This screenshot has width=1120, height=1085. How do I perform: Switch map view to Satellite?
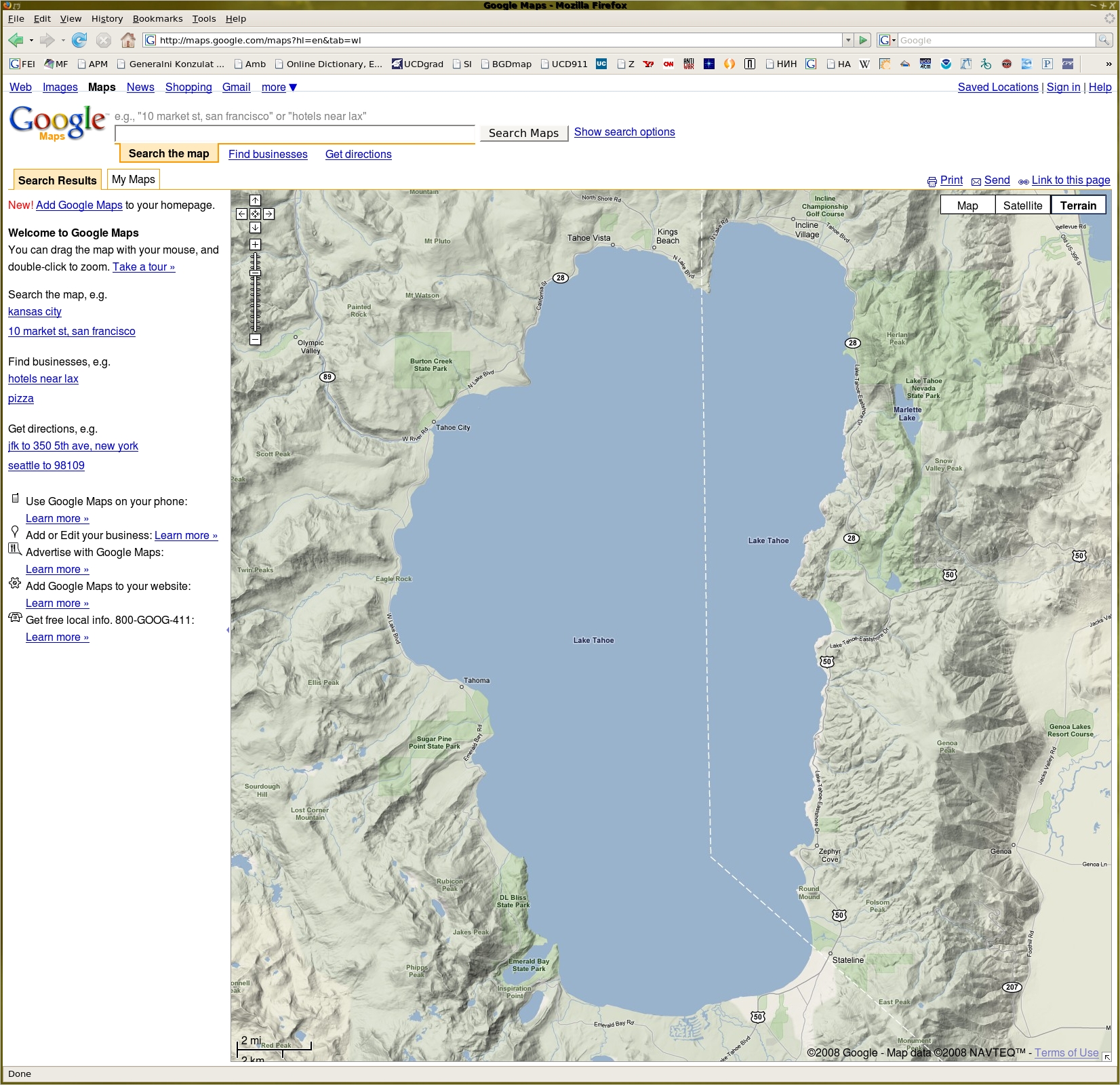pos(1022,205)
